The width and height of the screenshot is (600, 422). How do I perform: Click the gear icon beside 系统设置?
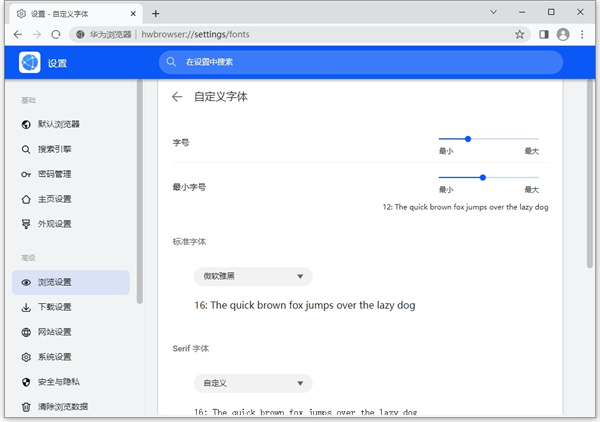coord(26,357)
